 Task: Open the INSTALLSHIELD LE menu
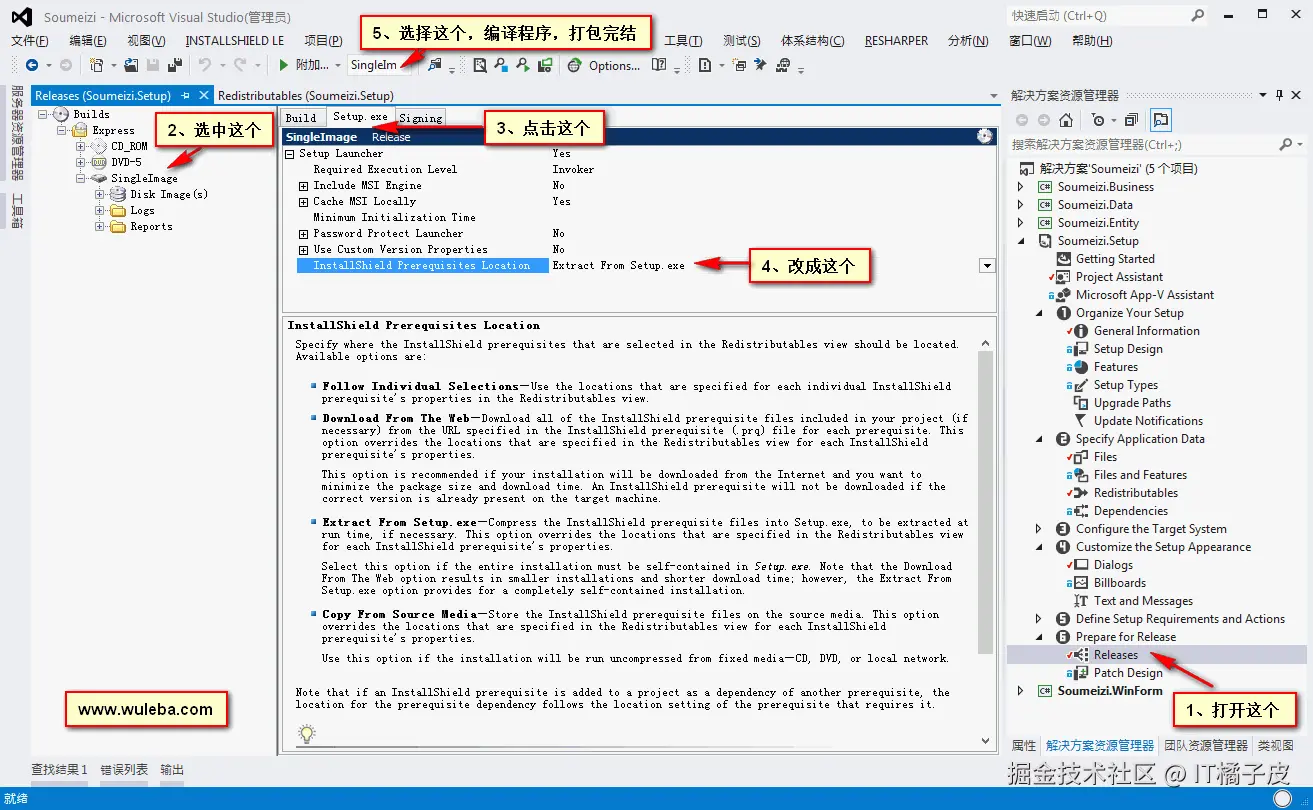(x=234, y=40)
